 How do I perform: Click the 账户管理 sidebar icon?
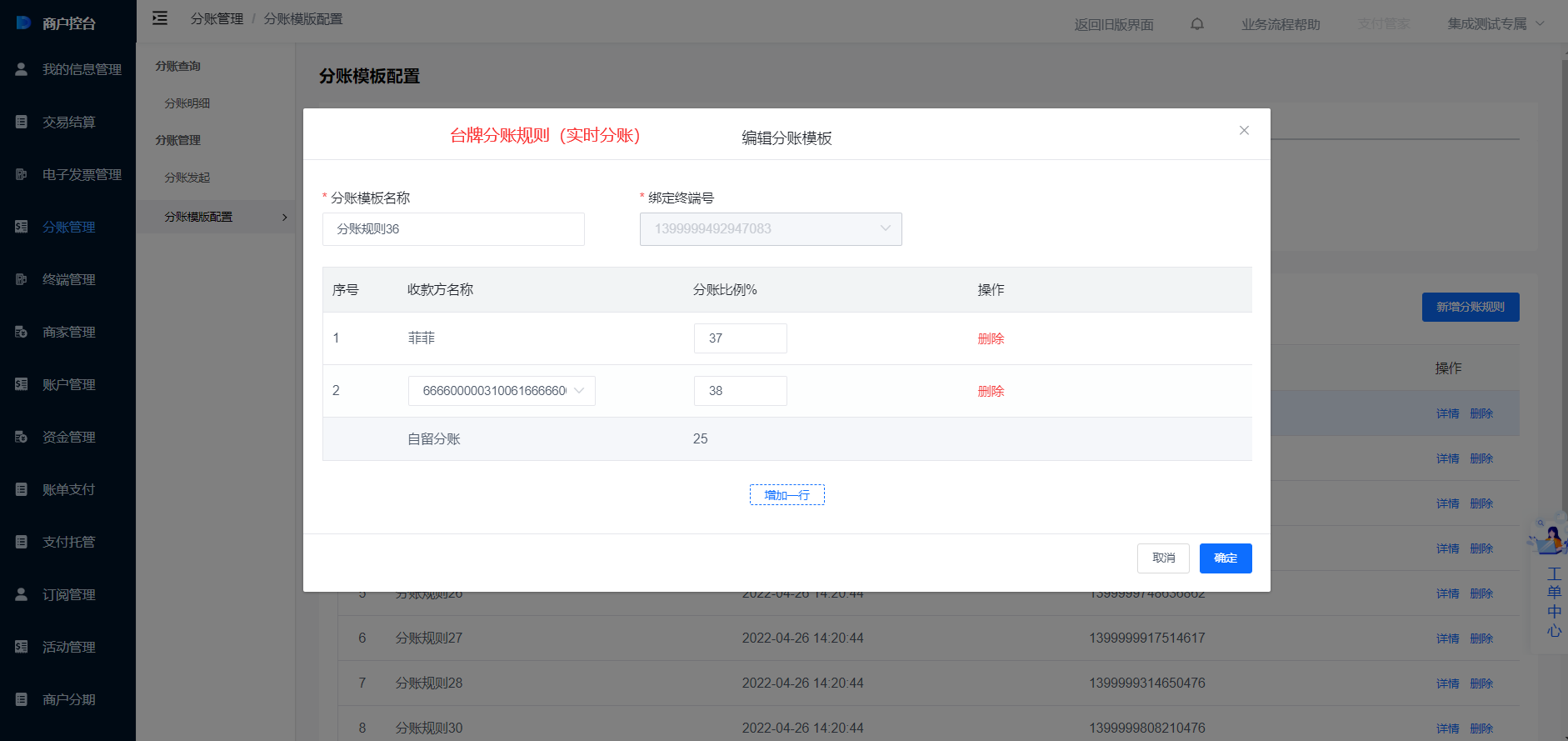point(22,384)
